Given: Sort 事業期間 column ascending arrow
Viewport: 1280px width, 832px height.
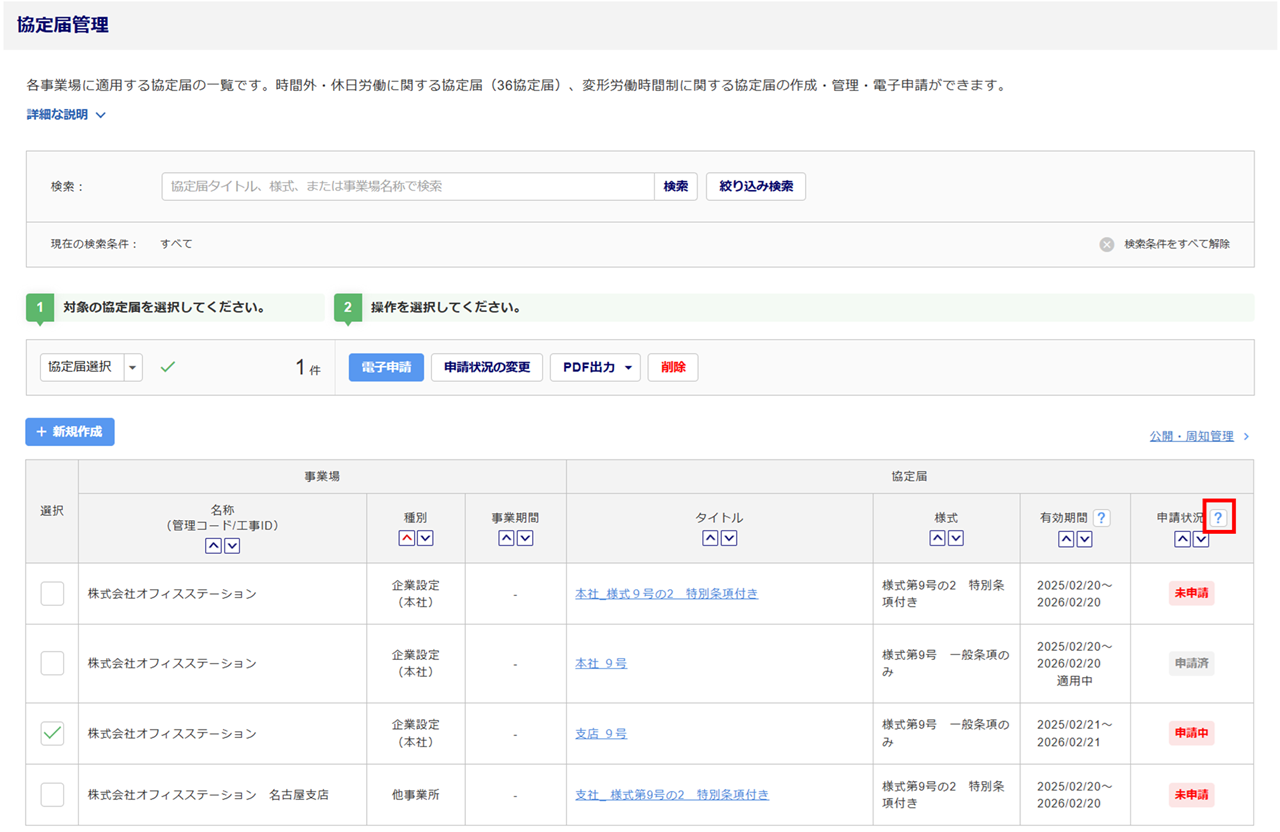Looking at the screenshot, I should click(x=506, y=538).
